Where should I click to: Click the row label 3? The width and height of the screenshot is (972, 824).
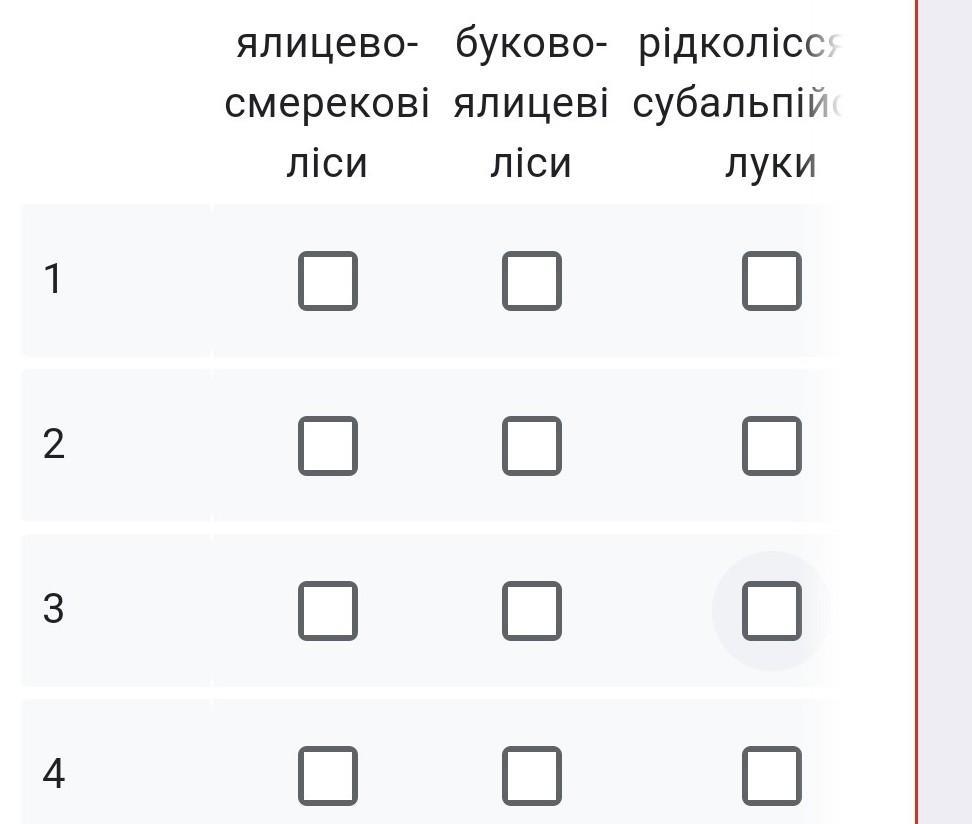(54, 608)
